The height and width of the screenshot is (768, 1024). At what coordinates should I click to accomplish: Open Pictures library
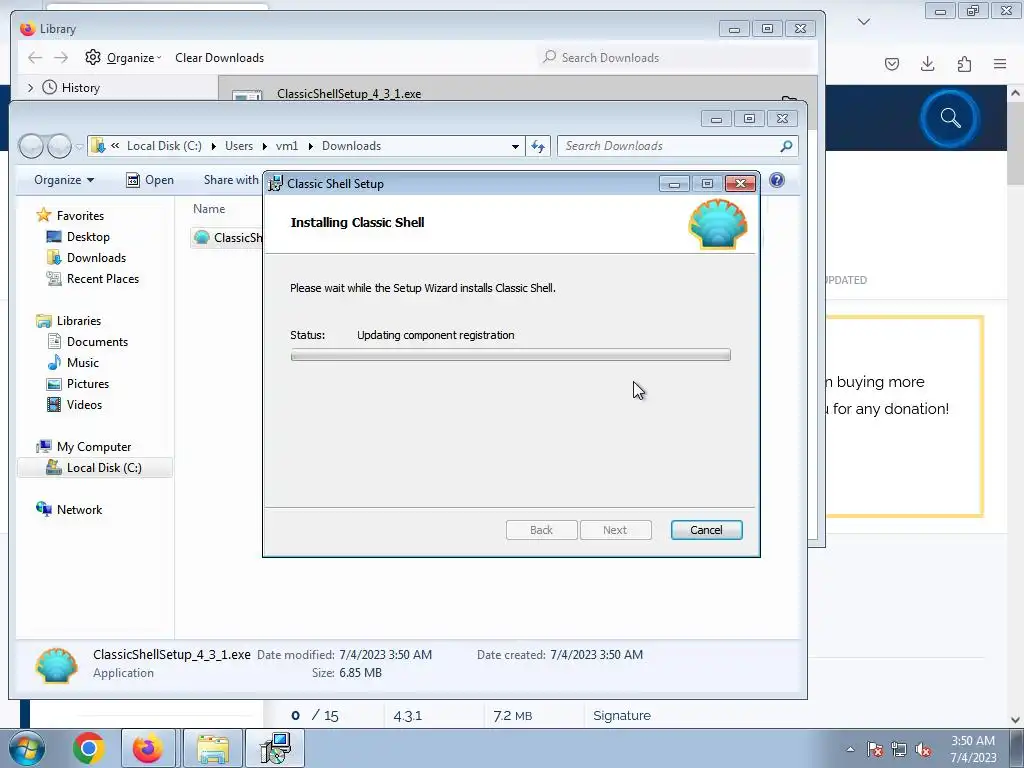(88, 384)
